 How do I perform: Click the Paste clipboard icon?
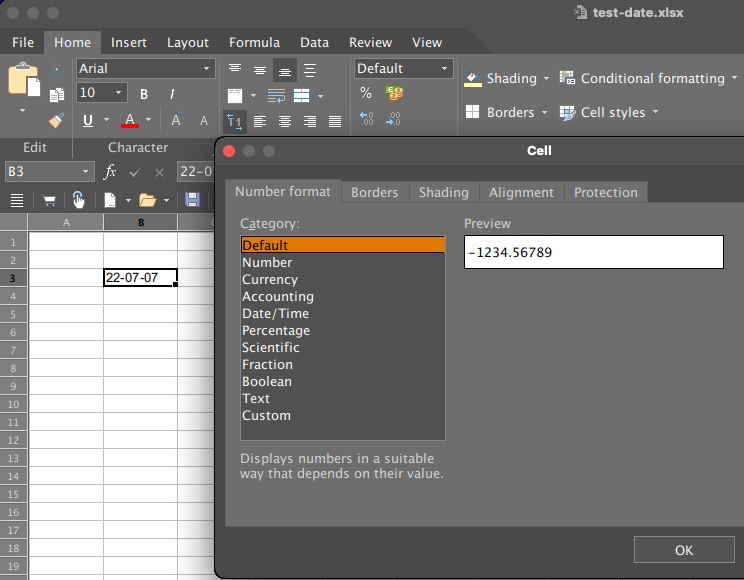tap(22, 81)
